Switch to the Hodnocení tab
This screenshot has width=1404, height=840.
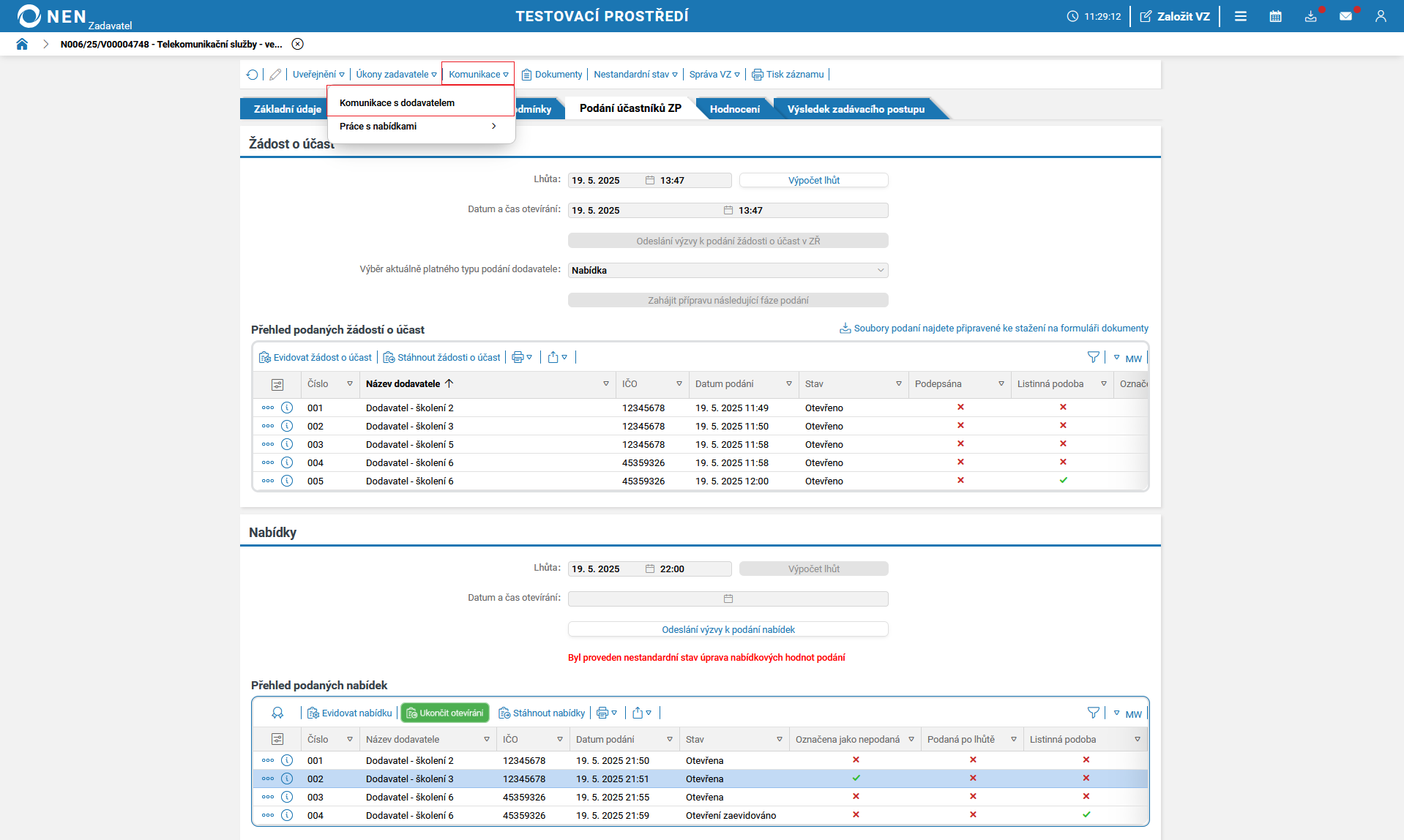pos(734,109)
